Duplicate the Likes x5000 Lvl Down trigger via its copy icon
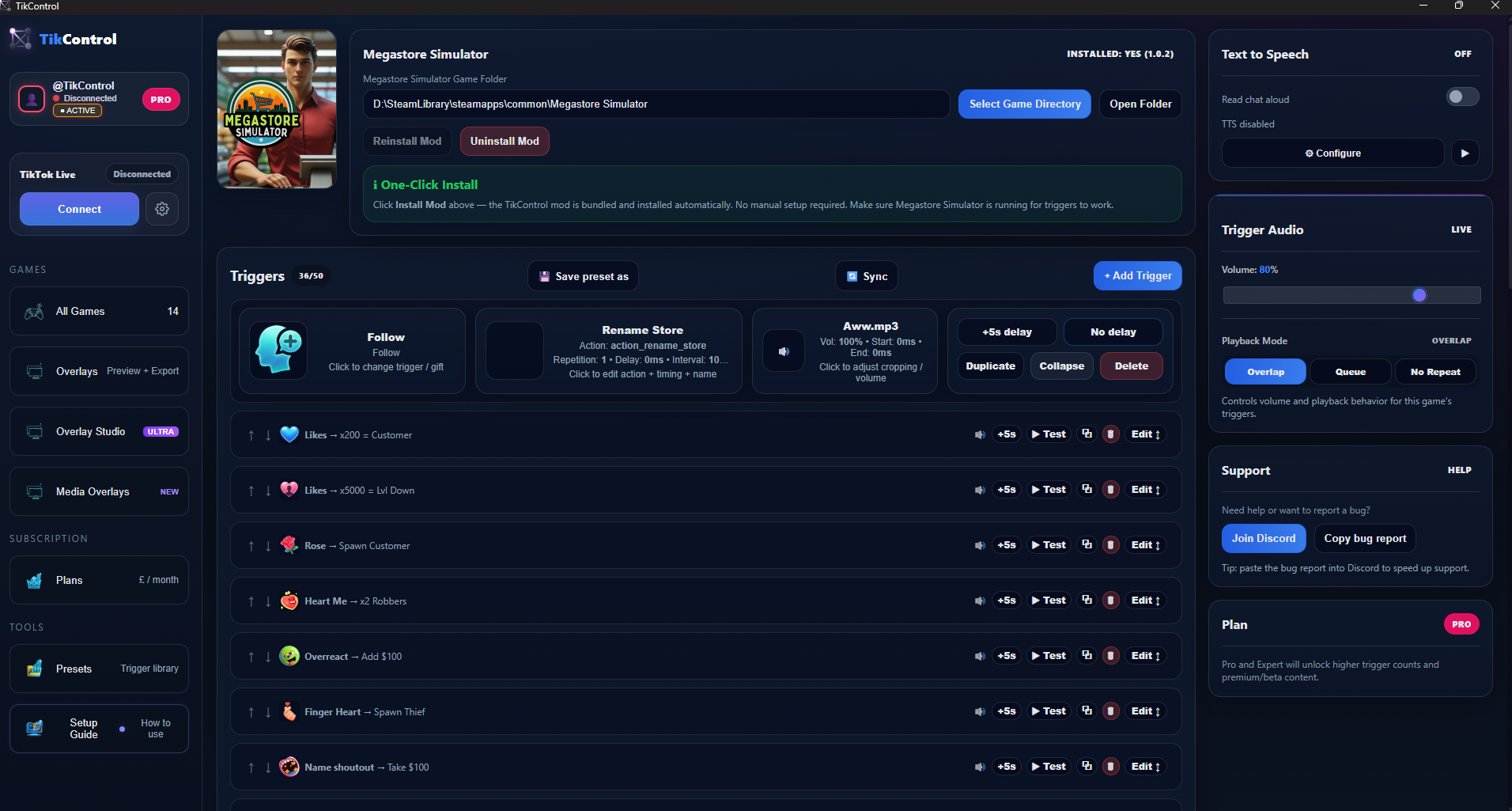This screenshot has height=811, width=1512. pyautogui.click(x=1087, y=490)
